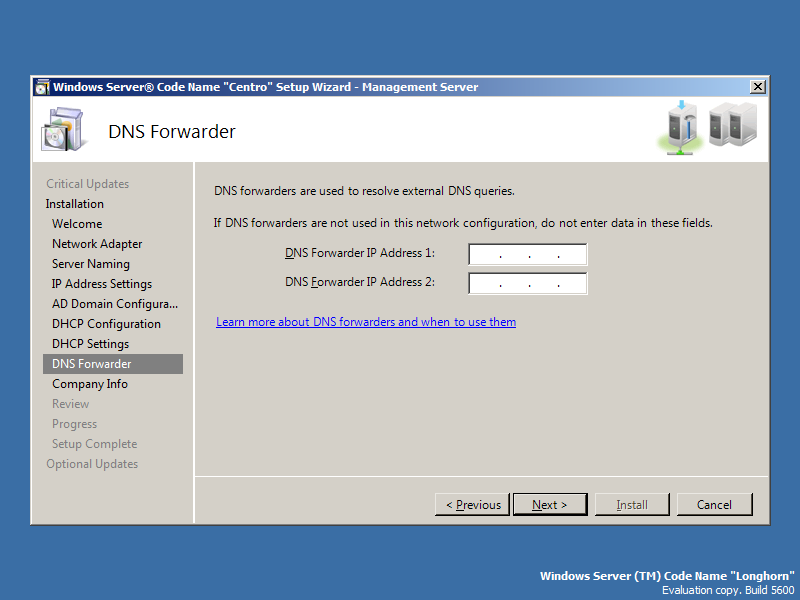Close the Centro Setup Wizard window
Screen dimensions: 800x600
(x=758, y=87)
